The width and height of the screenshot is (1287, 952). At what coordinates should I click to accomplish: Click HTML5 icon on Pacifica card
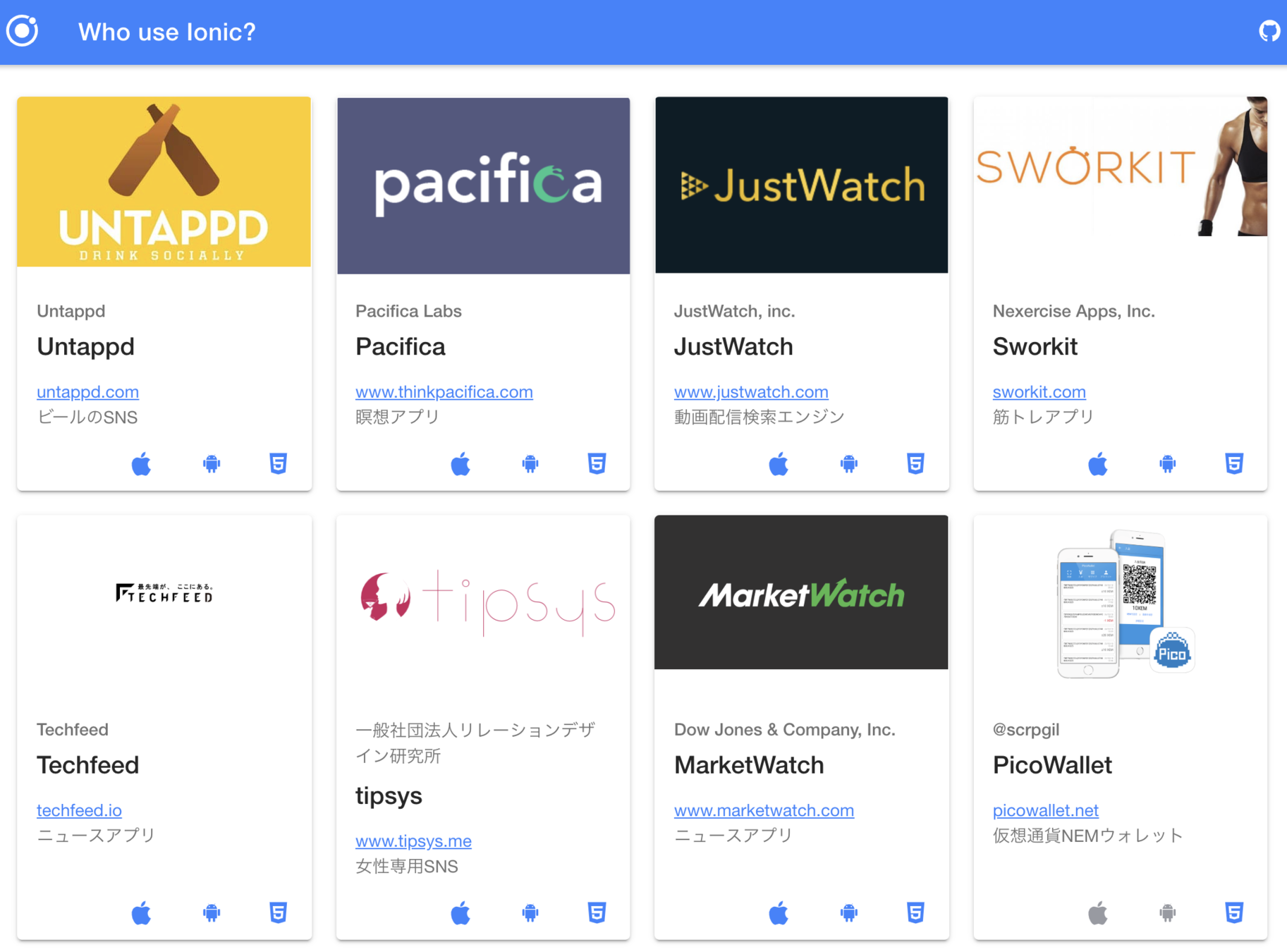point(597,464)
